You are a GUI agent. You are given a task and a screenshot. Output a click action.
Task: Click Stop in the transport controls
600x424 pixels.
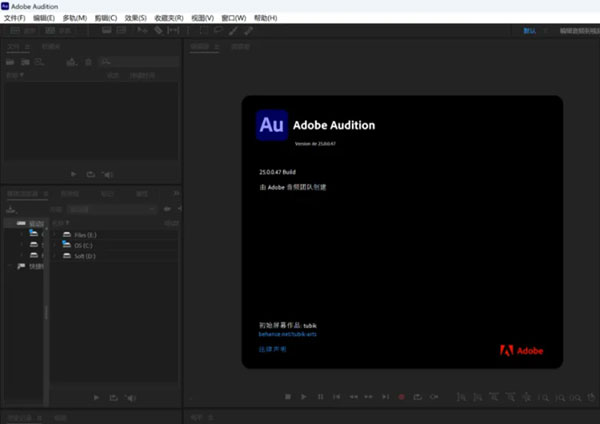click(x=288, y=397)
